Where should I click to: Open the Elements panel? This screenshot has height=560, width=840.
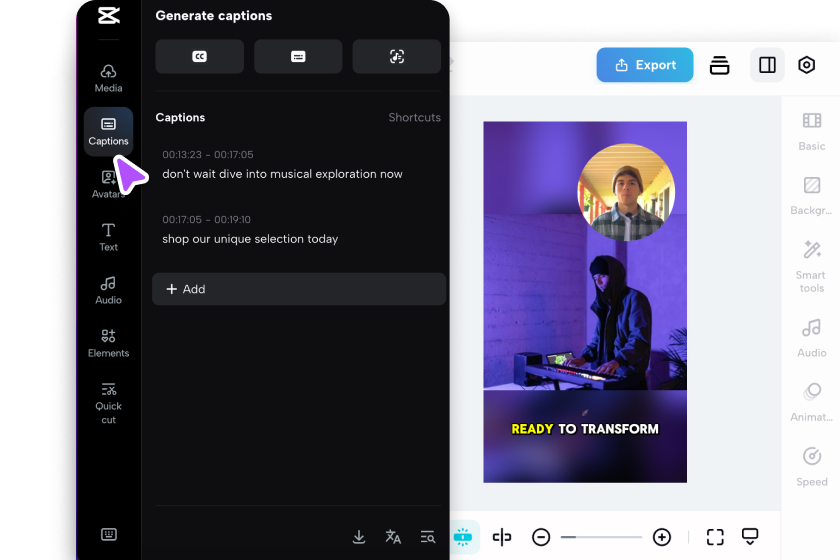(x=108, y=344)
